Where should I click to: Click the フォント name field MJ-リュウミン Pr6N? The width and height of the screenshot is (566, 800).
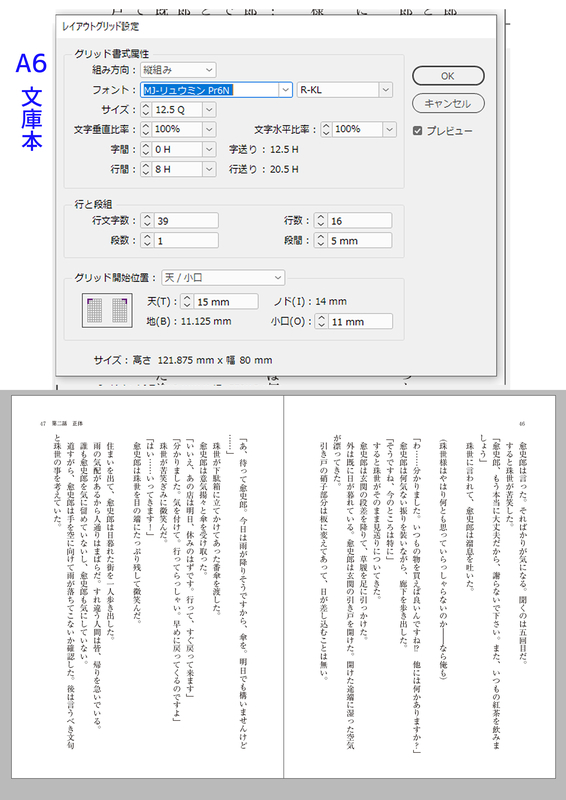[209, 90]
